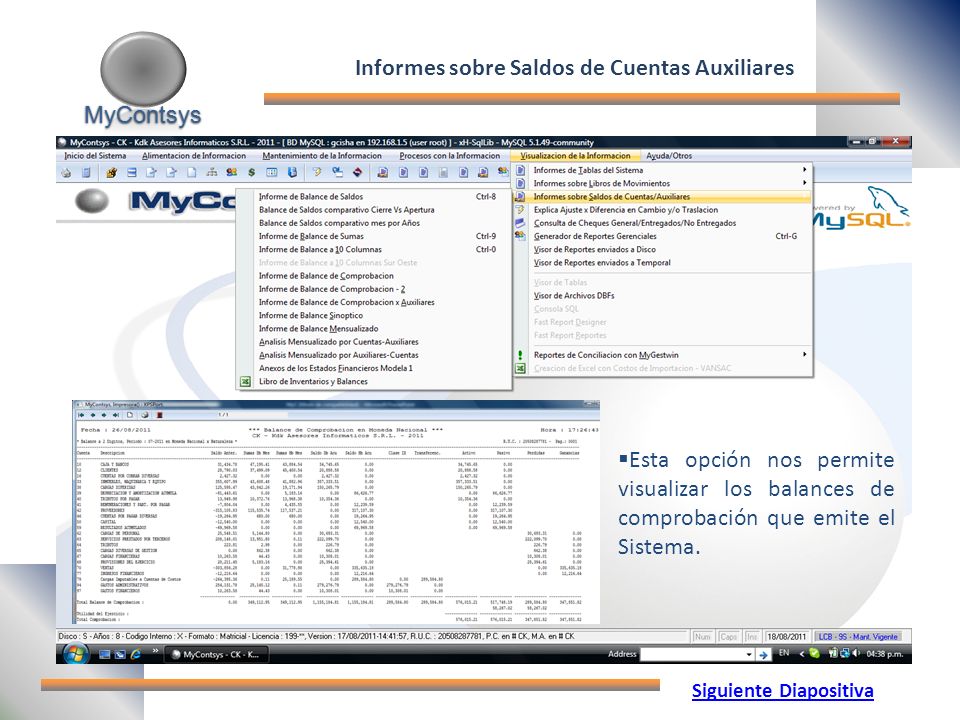Click the volume speaker tray icon
Viewport: 960px width, 720px height.
tap(856, 653)
